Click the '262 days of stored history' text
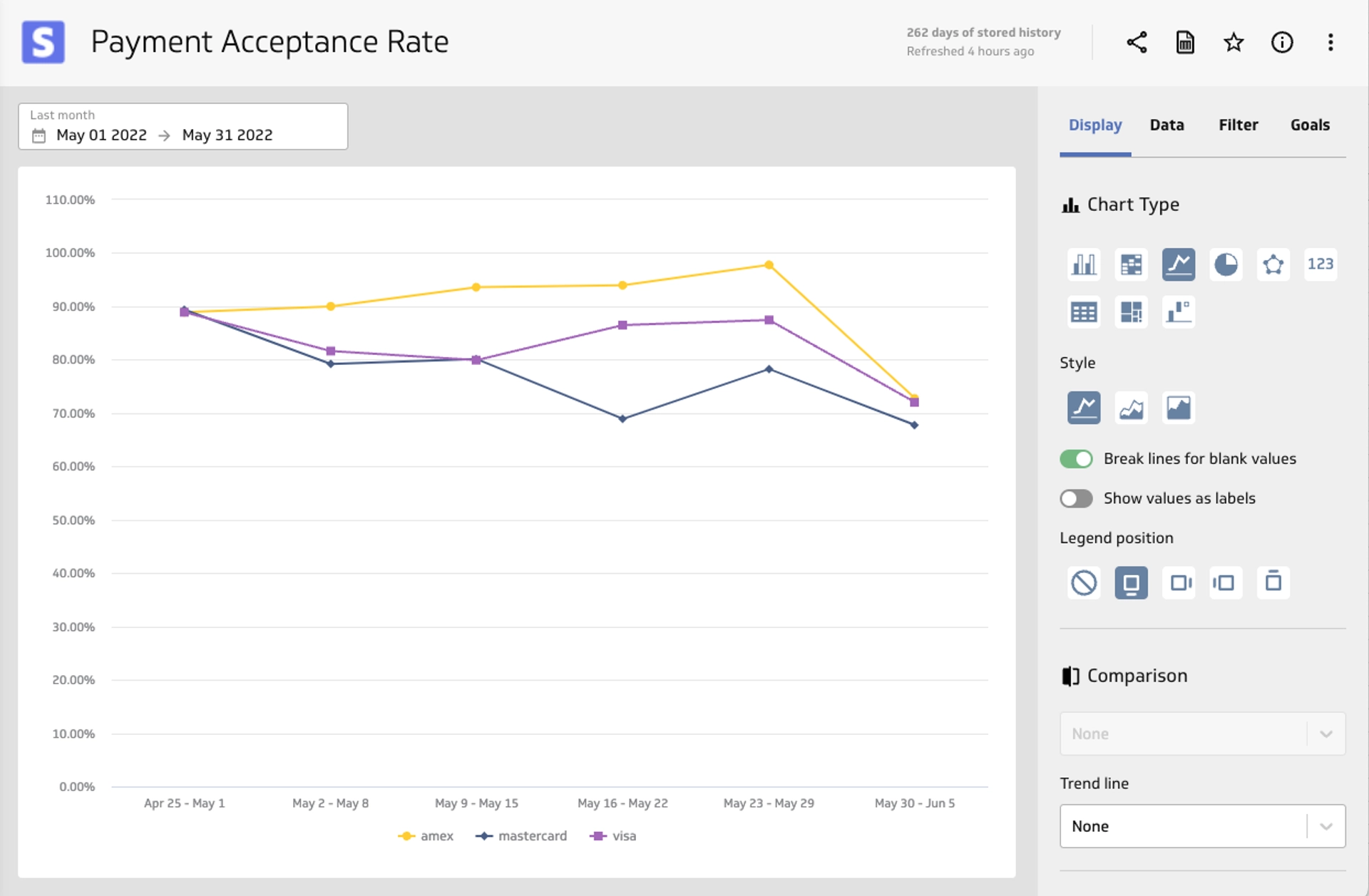The width and height of the screenshot is (1369, 896). [x=983, y=33]
